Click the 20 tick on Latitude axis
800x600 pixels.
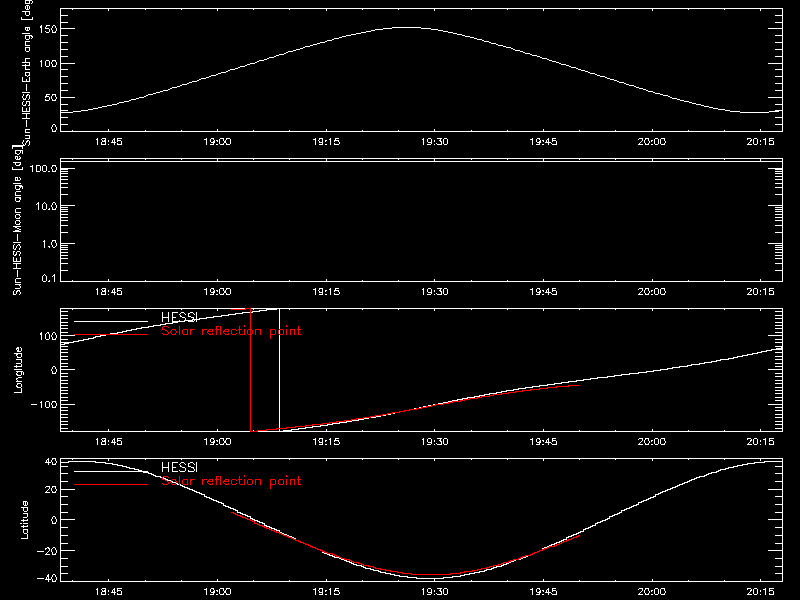click(51, 490)
